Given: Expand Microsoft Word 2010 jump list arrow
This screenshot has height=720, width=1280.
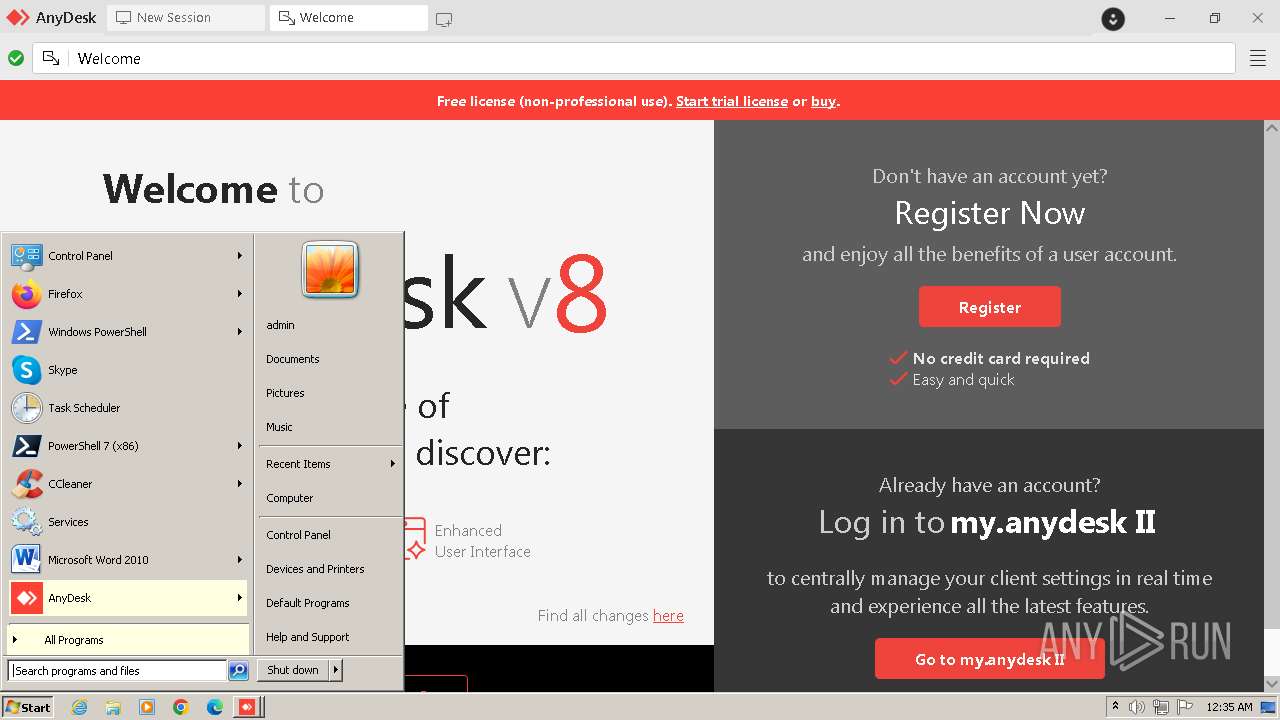Looking at the screenshot, I should click(x=240, y=560).
